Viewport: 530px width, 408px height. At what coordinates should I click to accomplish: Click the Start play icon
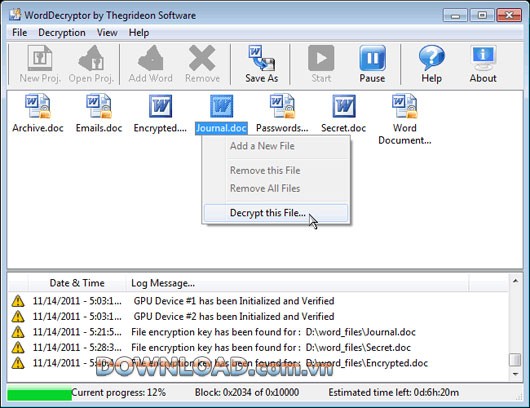coord(321,58)
